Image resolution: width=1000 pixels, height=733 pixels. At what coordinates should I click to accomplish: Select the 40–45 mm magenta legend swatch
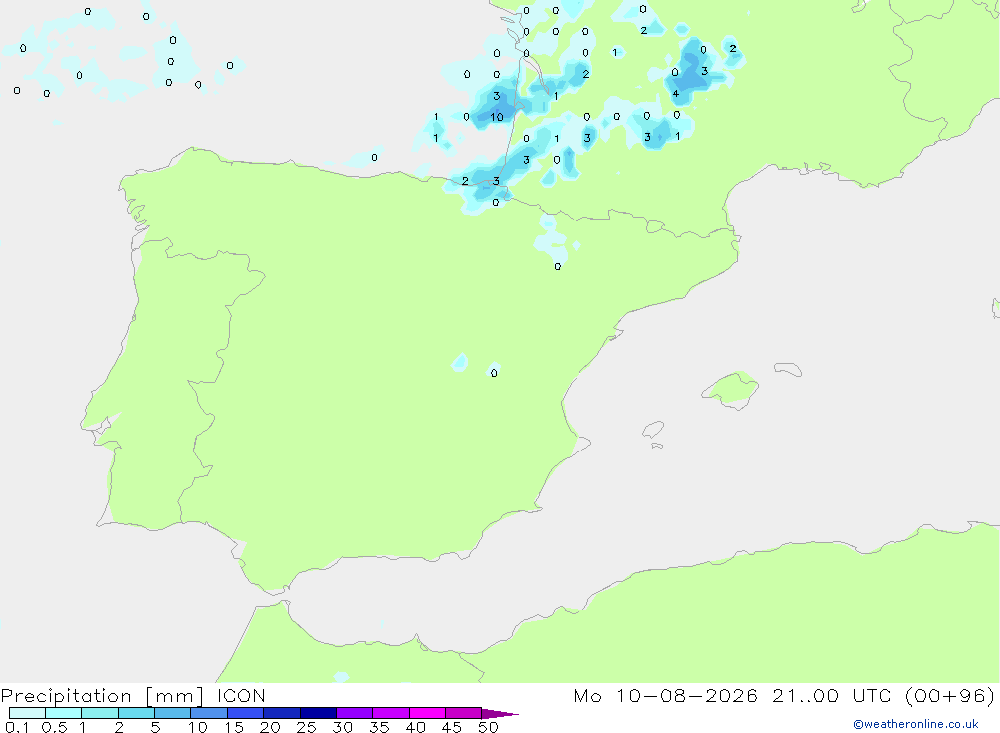[x=427, y=713]
